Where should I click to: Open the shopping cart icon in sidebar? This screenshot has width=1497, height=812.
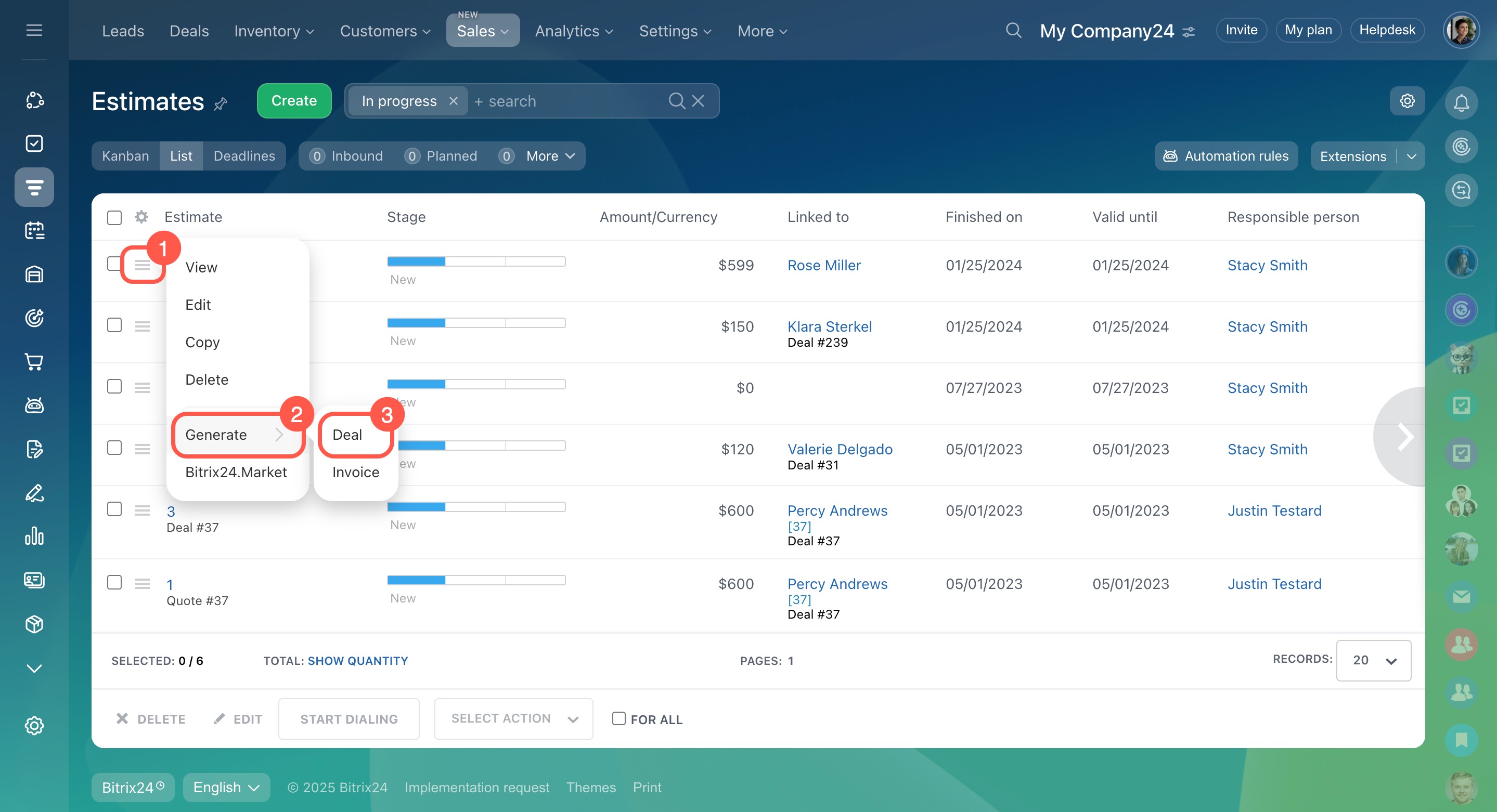(34, 362)
